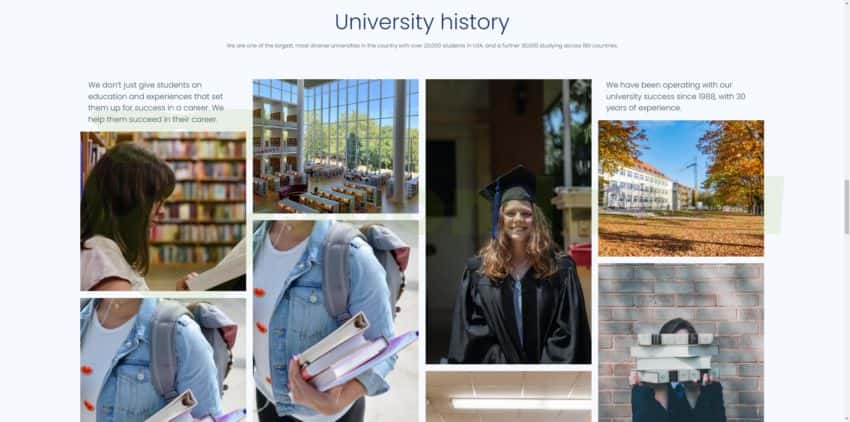The image size is (850, 422).
Task: Select the subtitle text about largest universities
Action: coord(422,46)
